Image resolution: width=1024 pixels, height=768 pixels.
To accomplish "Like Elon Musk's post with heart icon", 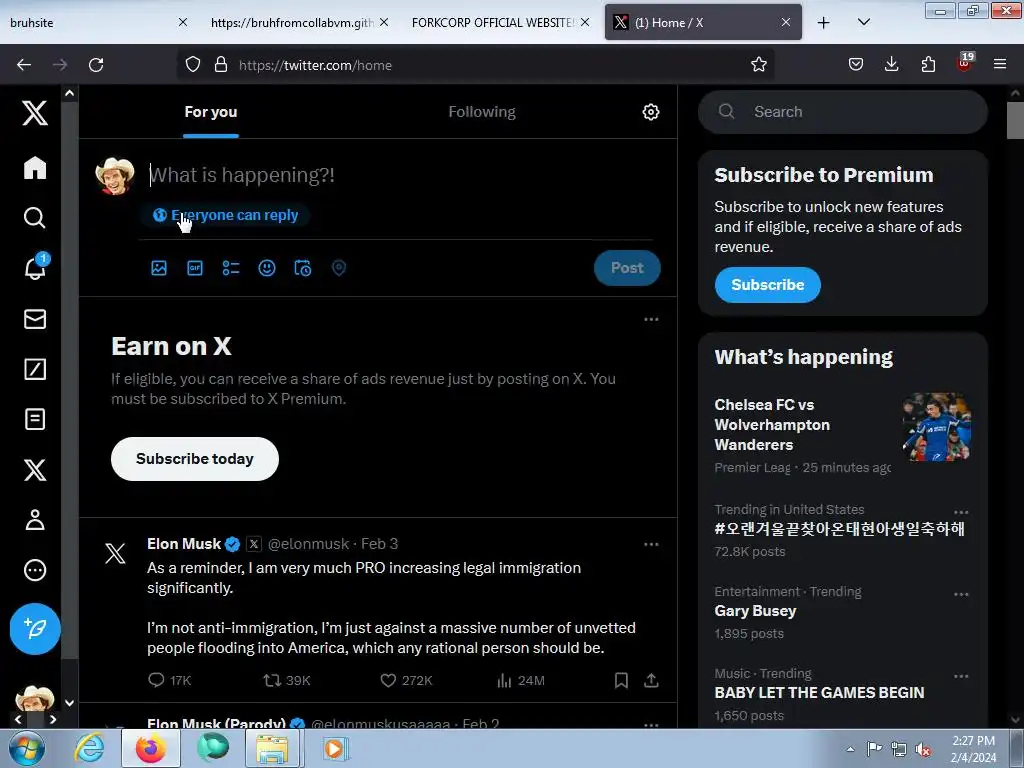I will 406,680.
